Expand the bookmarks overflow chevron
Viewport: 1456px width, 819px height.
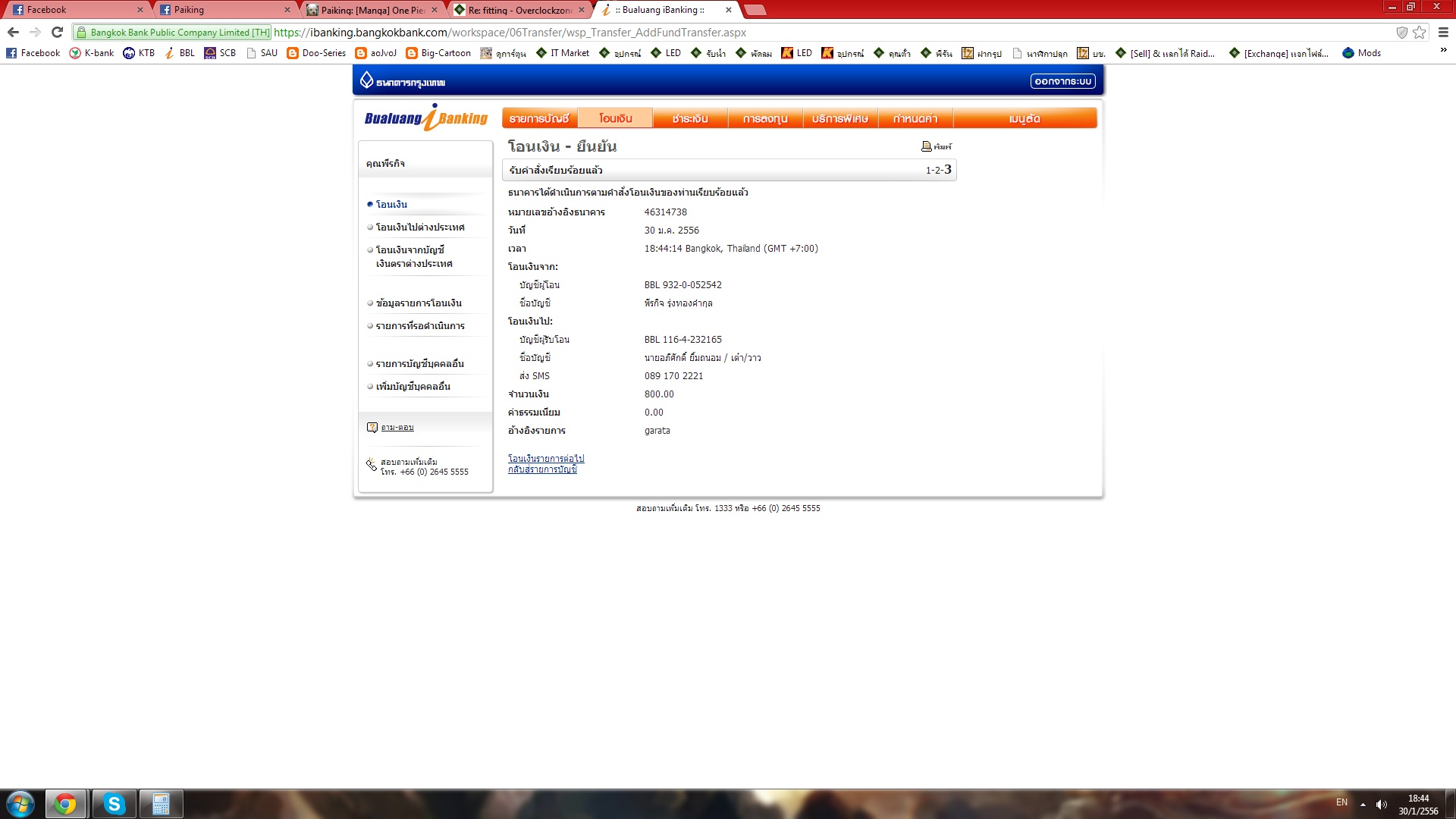[1443, 51]
